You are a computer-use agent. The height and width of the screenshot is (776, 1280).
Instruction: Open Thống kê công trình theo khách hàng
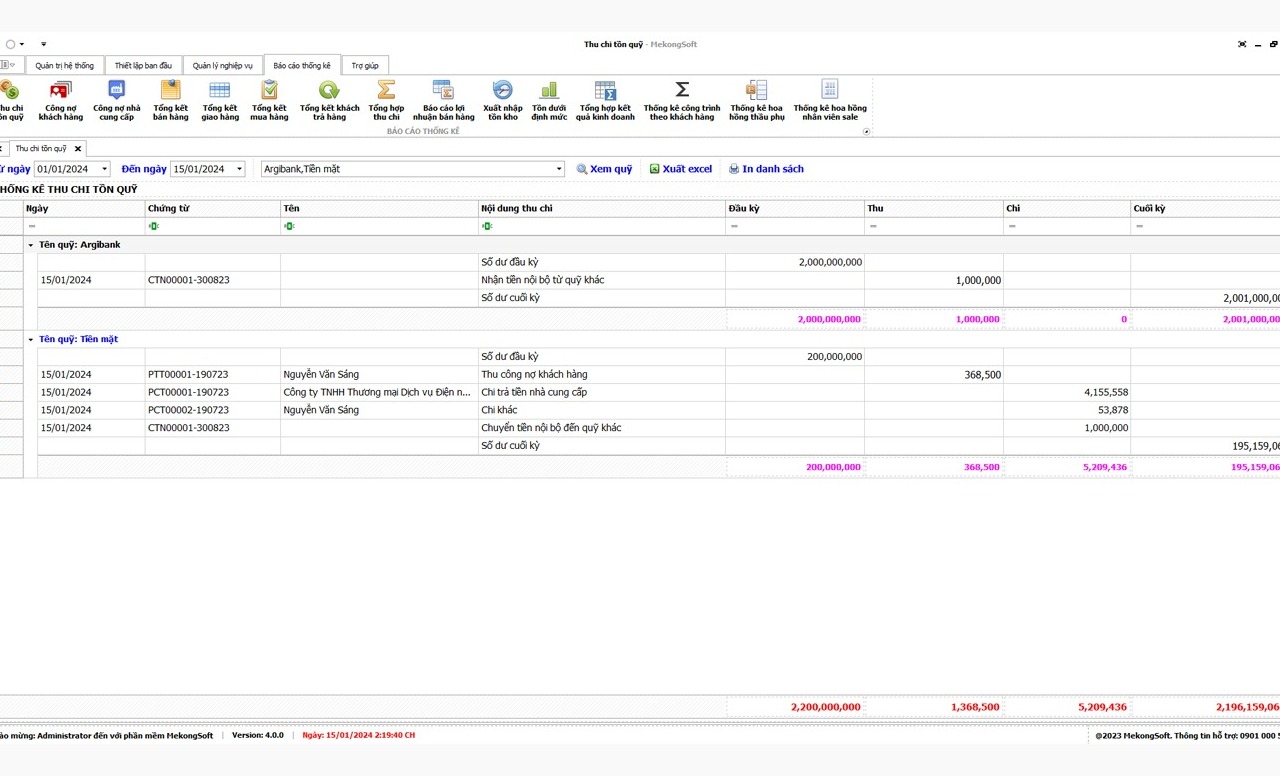682,101
